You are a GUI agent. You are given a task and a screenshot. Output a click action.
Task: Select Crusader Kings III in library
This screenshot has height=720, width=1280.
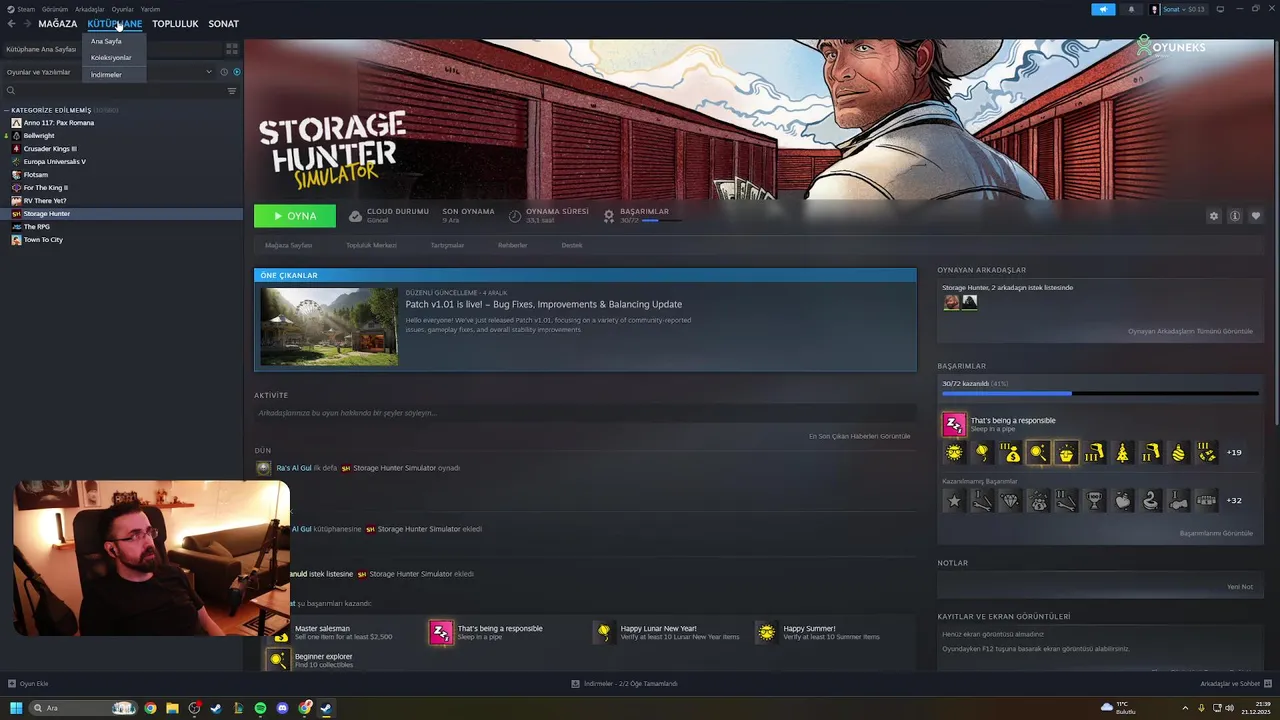pyautogui.click(x=50, y=149)
